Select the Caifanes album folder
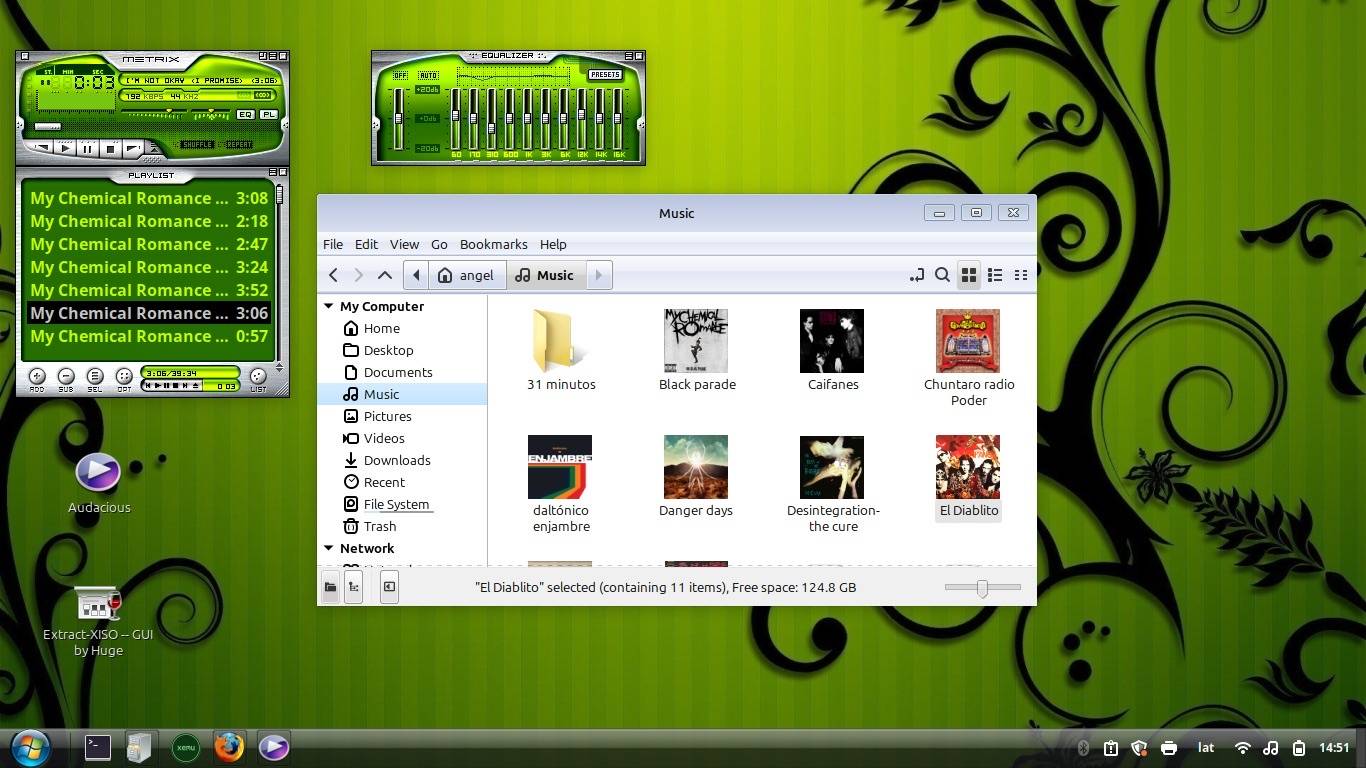1366x768 pixels. 833,350
